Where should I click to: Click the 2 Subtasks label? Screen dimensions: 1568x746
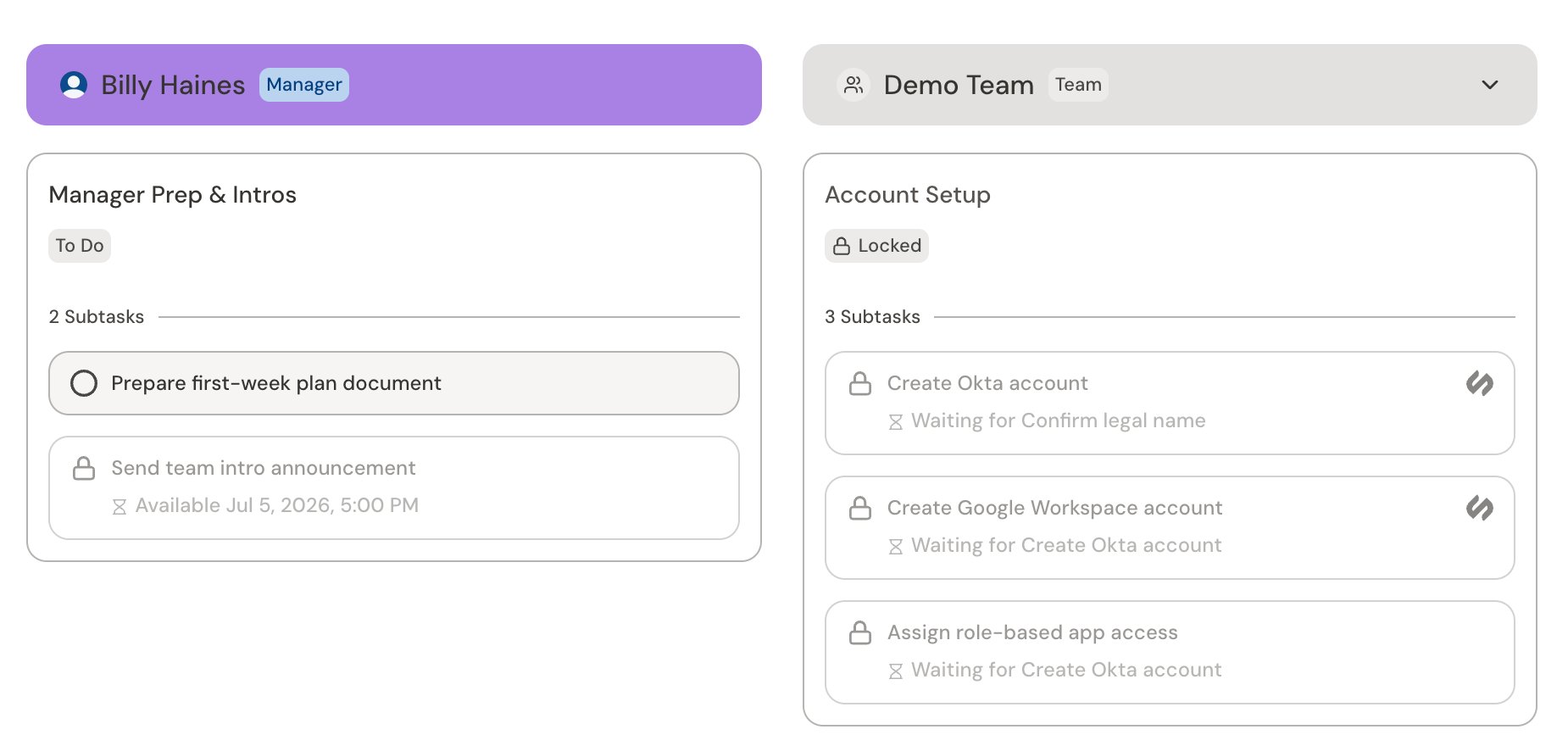tap(97, 317)
